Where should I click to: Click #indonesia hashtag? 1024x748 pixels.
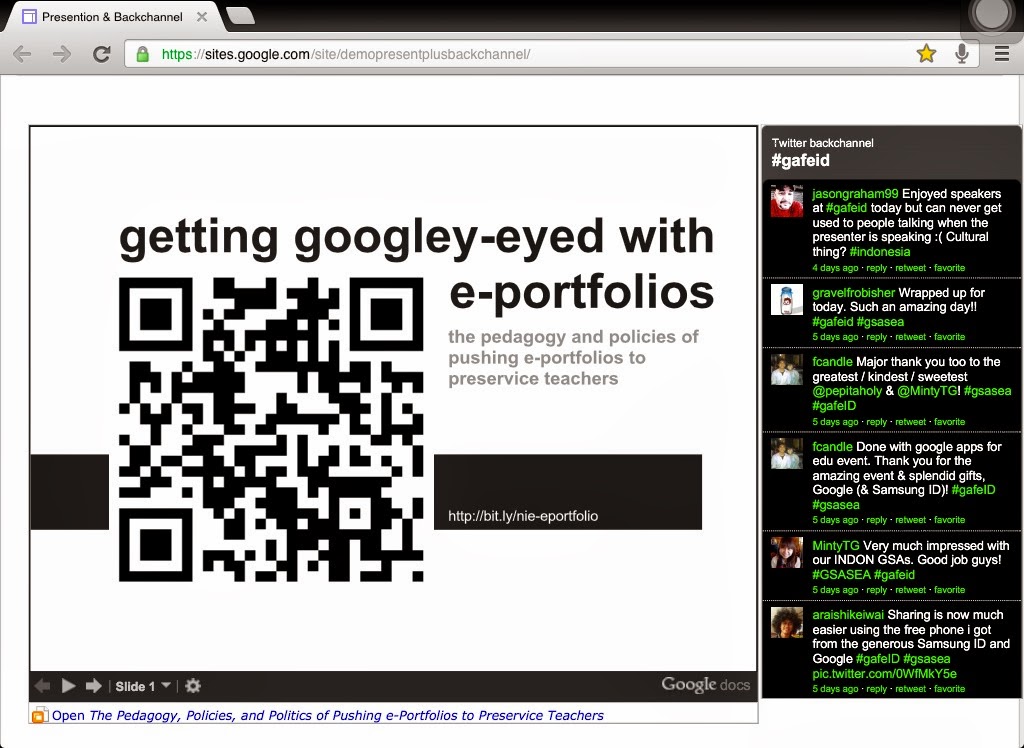tap(879, 252)
